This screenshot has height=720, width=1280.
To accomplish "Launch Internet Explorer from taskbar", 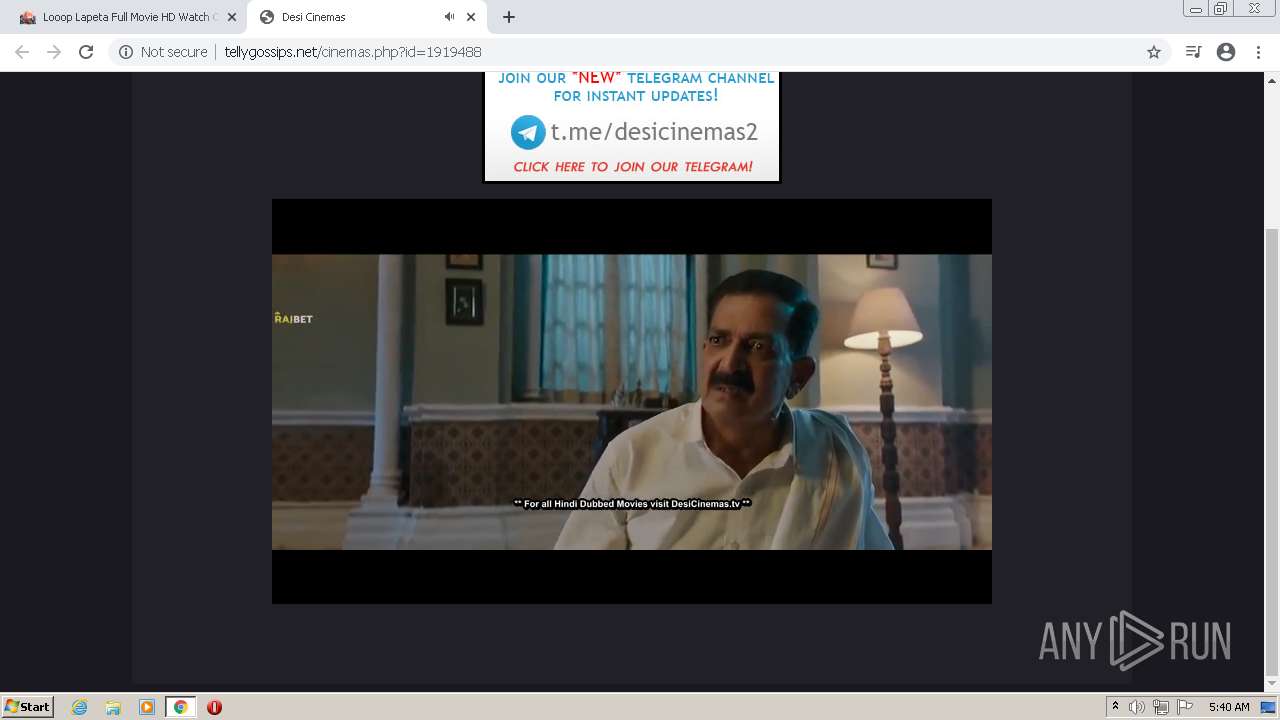I will pyautogui.click(x=79, y=707).
